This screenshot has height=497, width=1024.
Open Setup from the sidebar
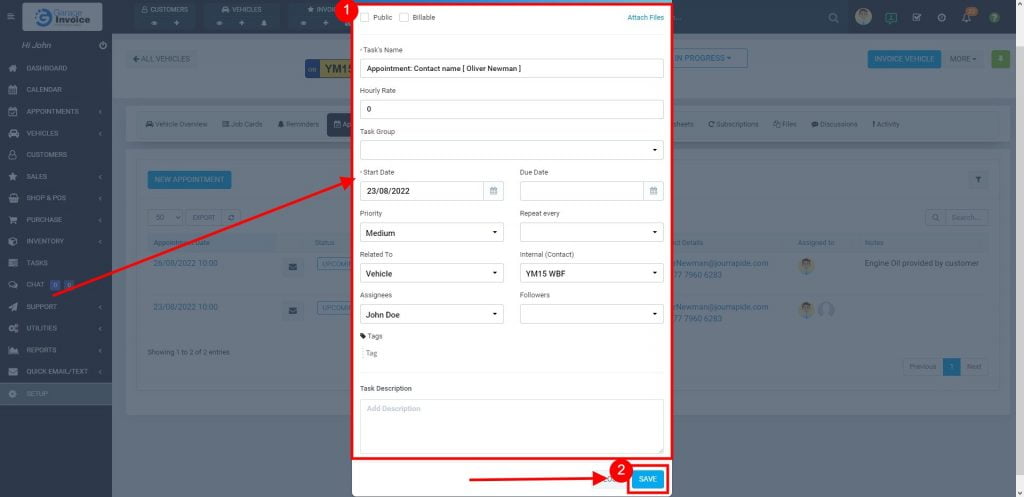56,394
